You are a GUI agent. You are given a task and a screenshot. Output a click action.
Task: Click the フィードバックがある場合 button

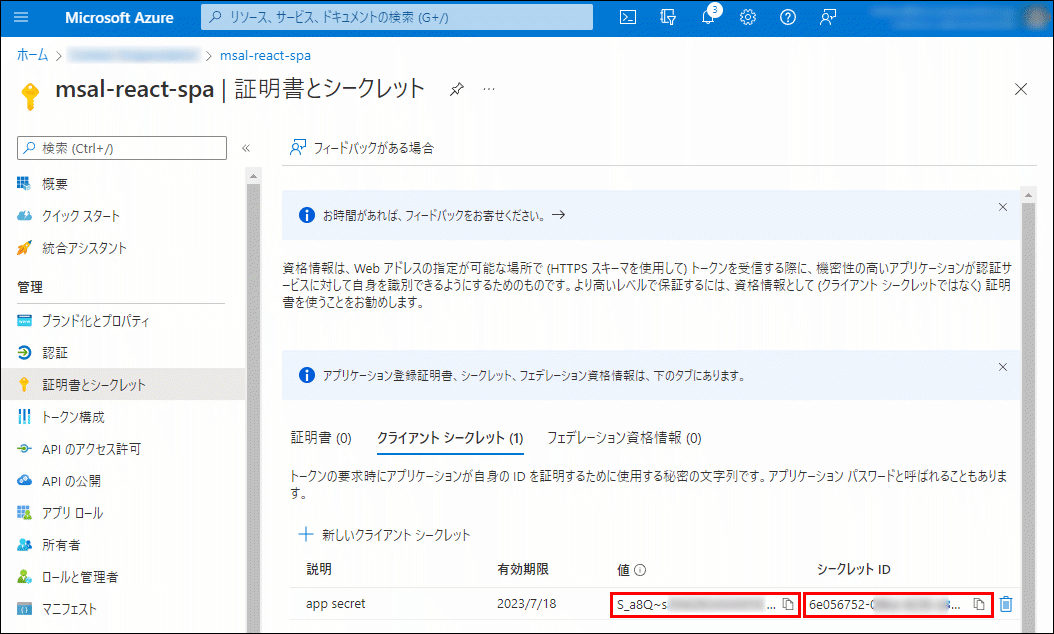pos(362,147)
